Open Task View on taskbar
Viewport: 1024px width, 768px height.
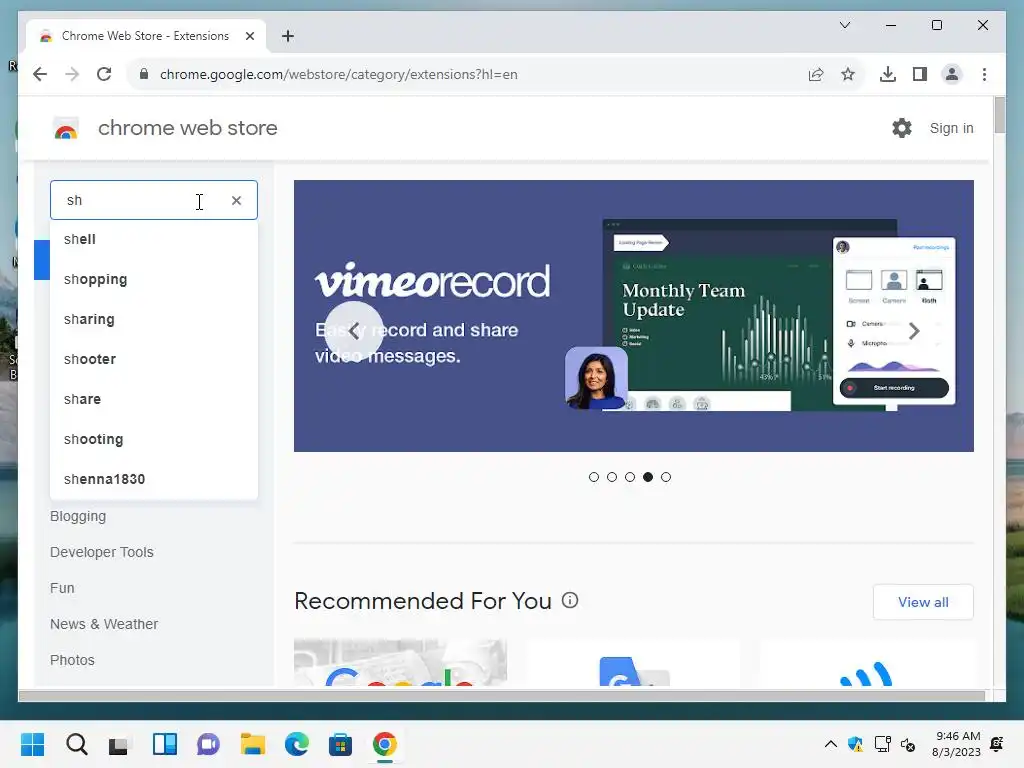119,744
